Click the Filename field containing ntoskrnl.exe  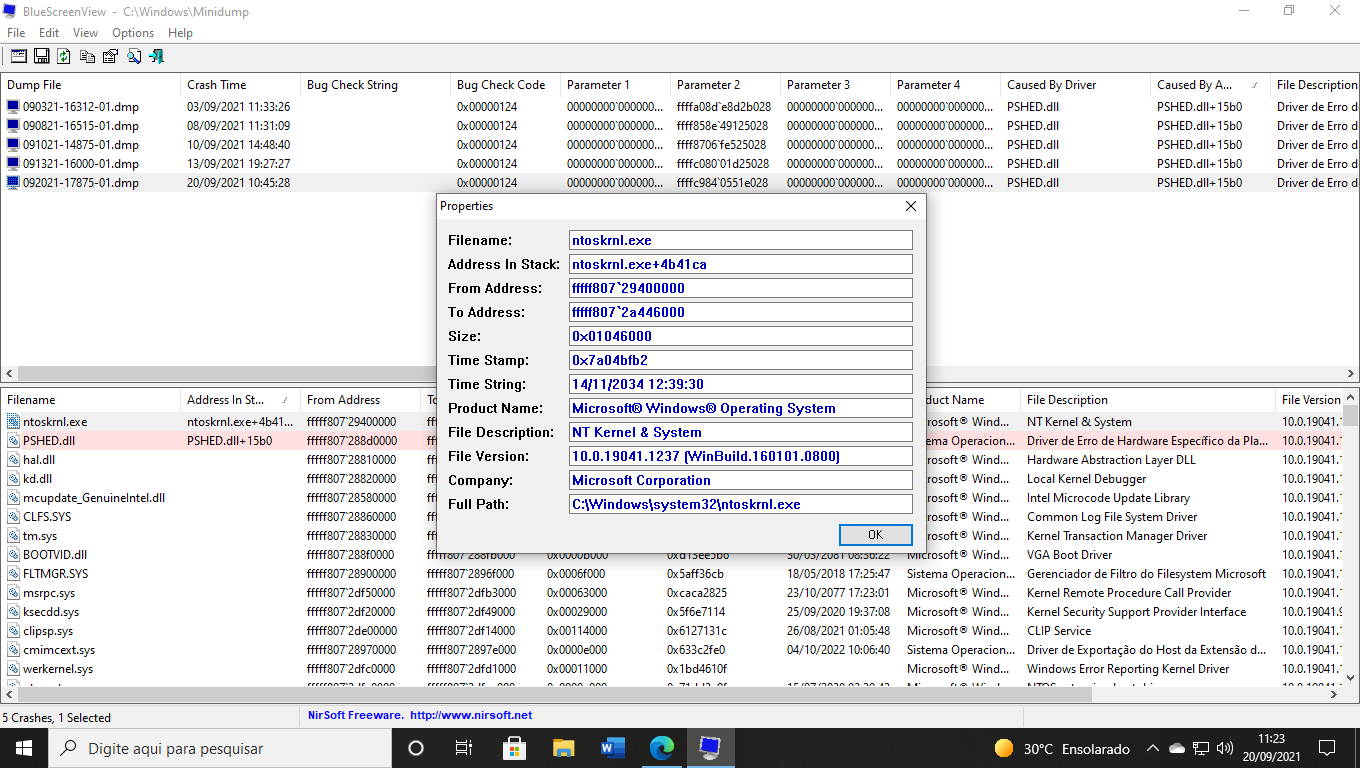pos(740,240)
